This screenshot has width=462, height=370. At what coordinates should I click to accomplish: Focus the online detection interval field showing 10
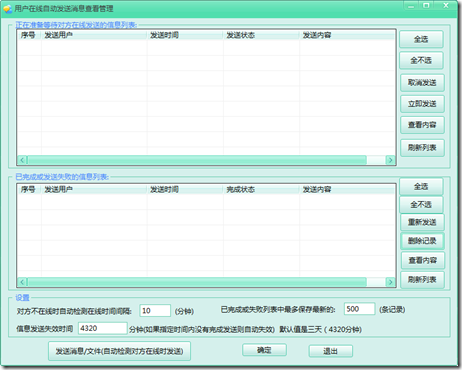(x=155, y=310)
